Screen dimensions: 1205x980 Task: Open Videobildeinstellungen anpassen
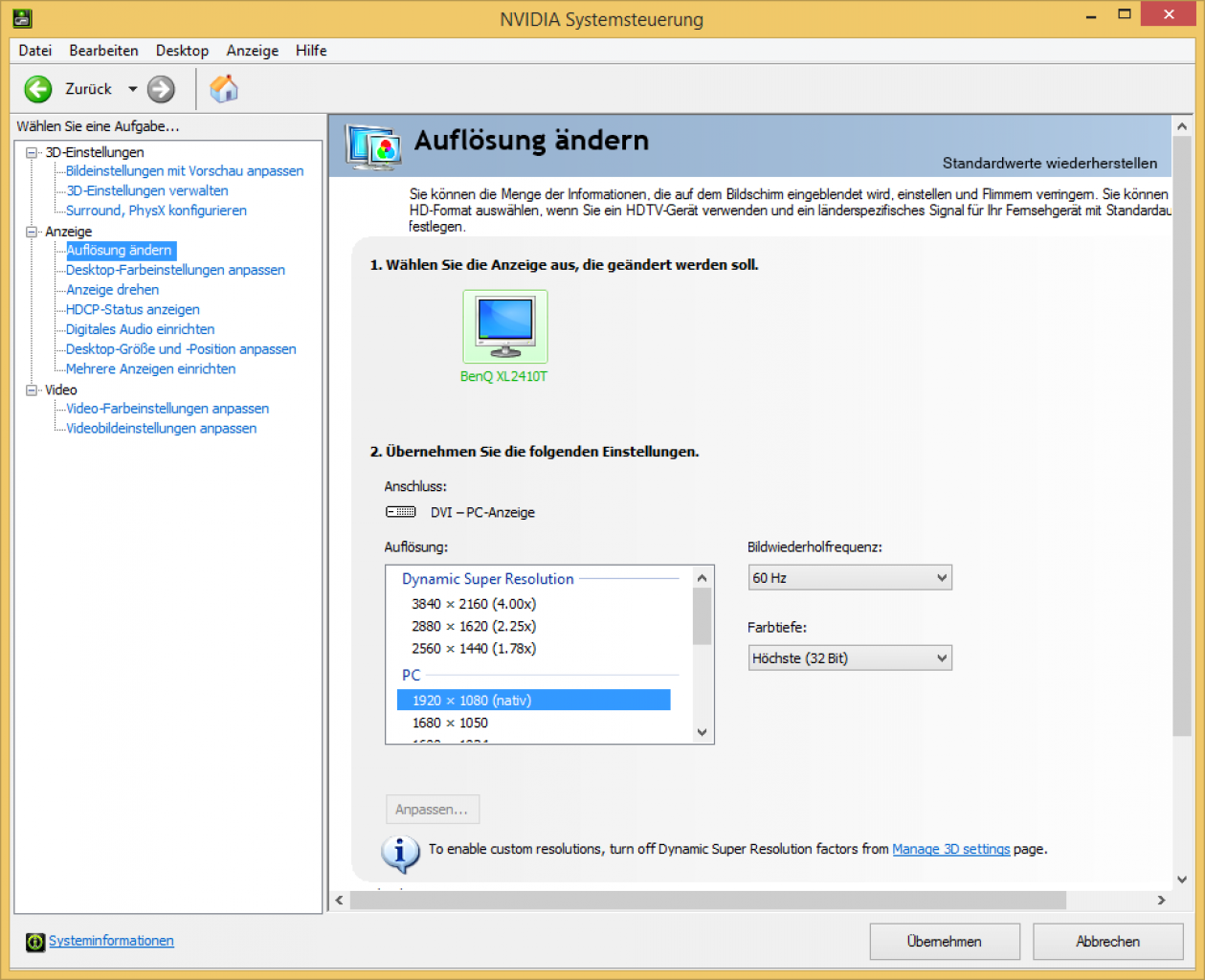point(161,429)
